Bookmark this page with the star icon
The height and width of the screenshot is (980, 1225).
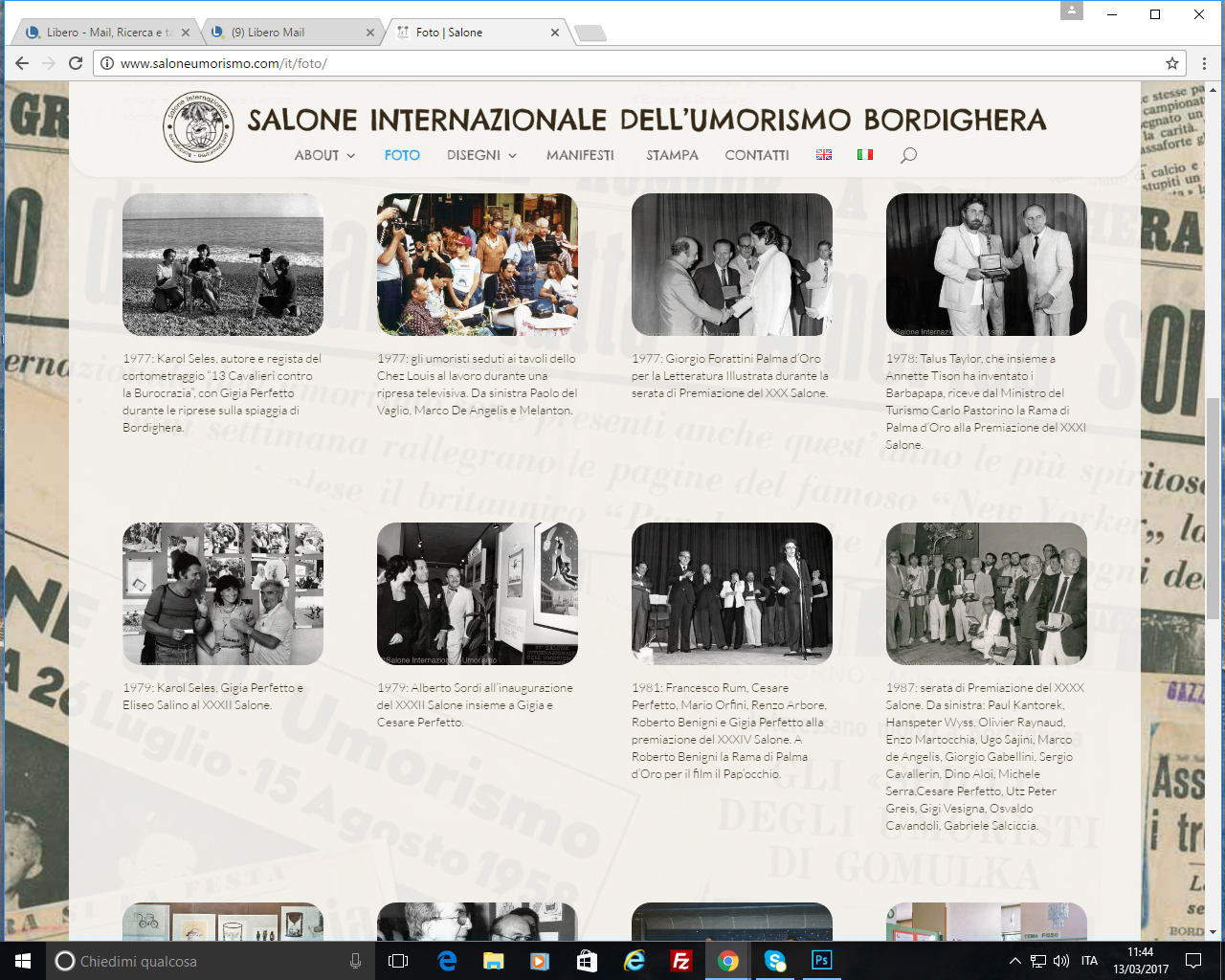(x=1171, y=63)
